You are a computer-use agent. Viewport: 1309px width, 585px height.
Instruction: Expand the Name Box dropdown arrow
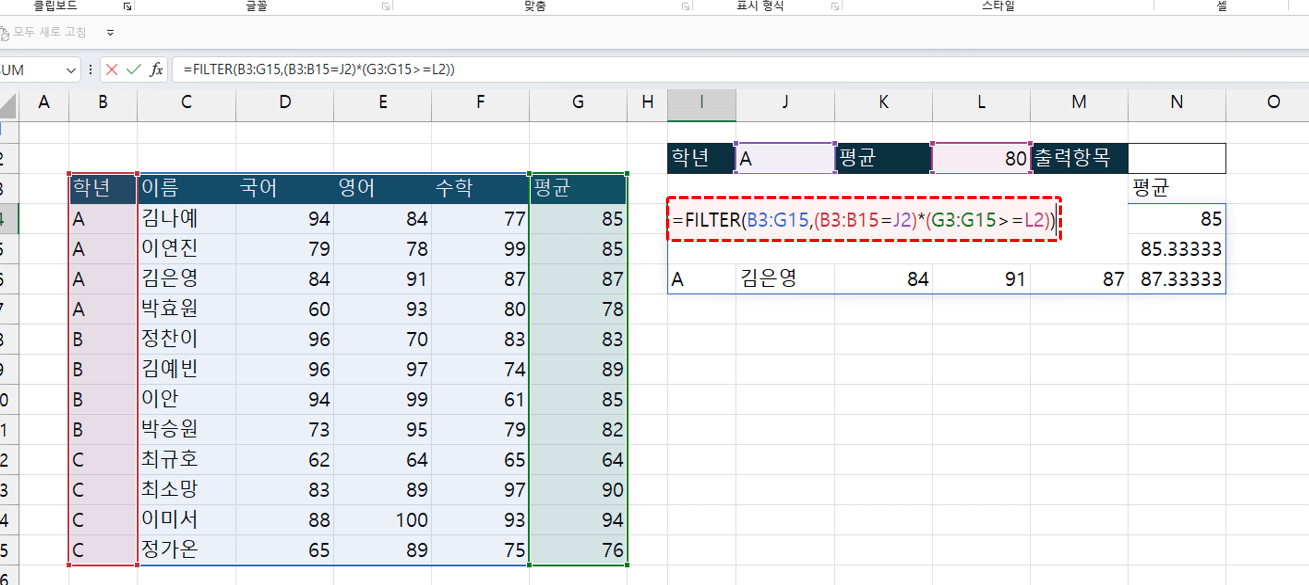[71, 70]
